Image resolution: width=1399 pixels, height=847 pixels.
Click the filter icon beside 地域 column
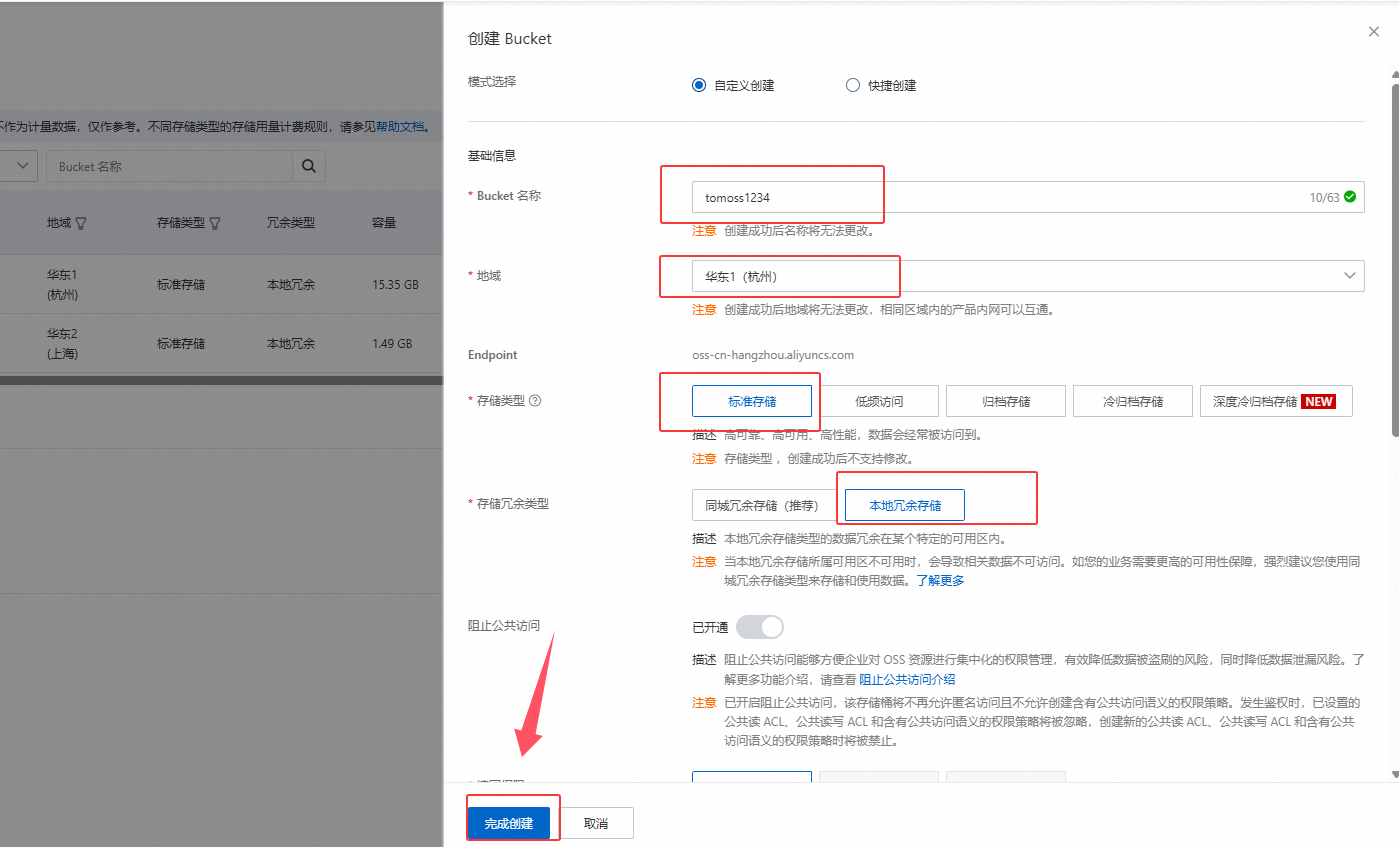pyautogui.click(x=81, y=223)
